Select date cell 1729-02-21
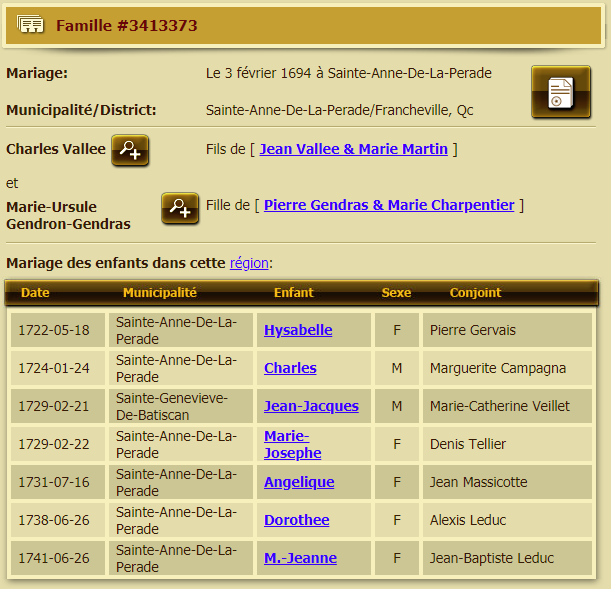Viewport: 611px width, 589px height. click(x=58, y=406)
